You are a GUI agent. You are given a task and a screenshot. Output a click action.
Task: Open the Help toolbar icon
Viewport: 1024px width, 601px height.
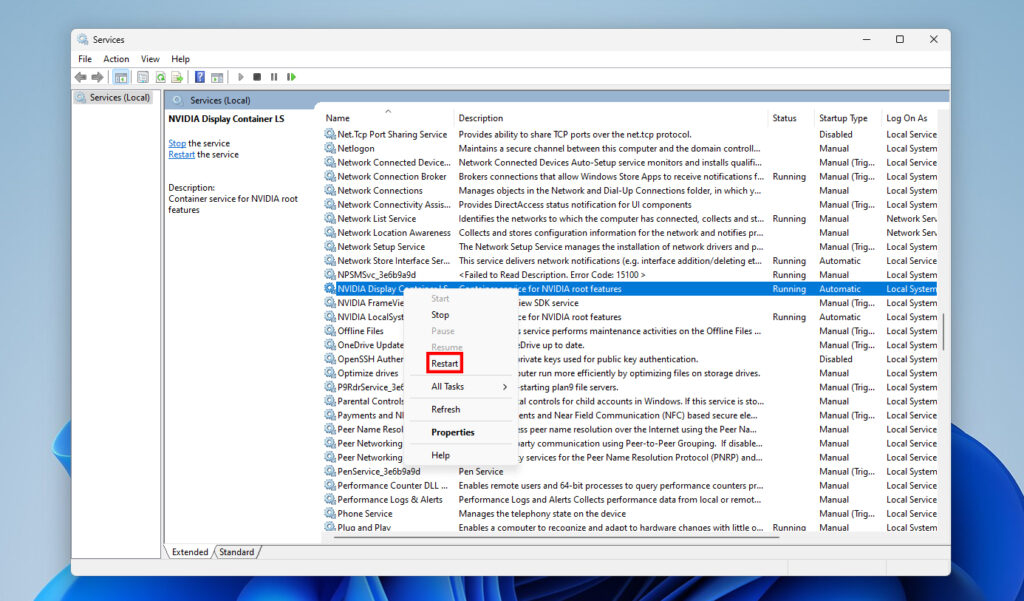pyautogui.click(x=200, y=77)
